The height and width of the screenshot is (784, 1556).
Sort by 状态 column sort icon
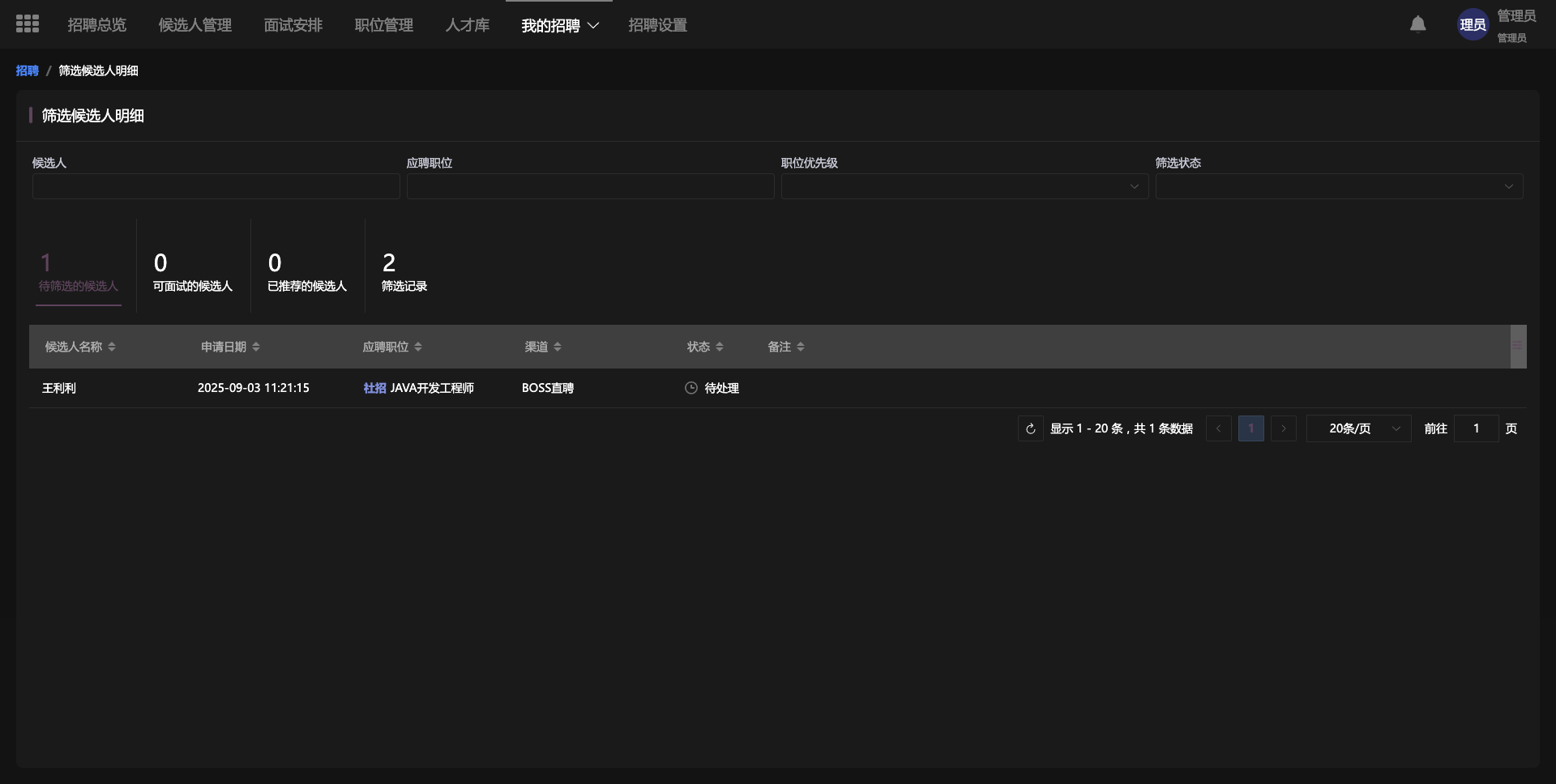tap(720, 347)
